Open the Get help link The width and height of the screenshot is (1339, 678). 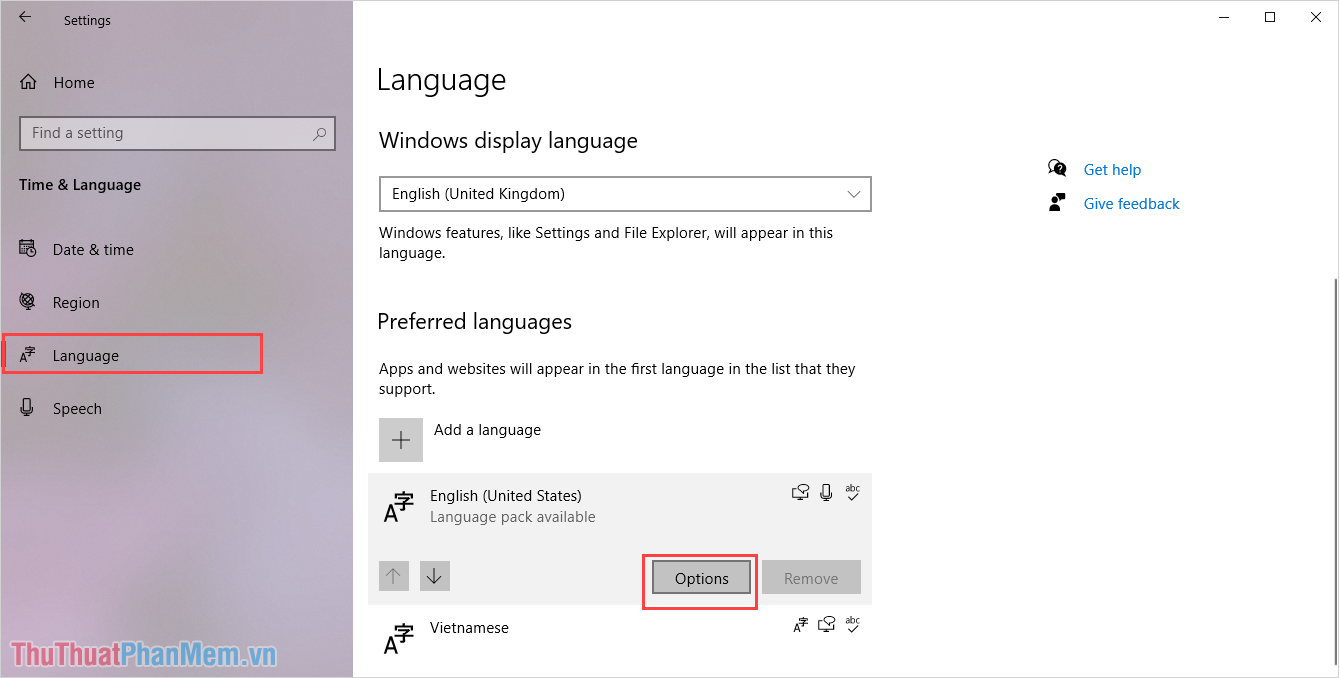click(x=1112, y=169)
